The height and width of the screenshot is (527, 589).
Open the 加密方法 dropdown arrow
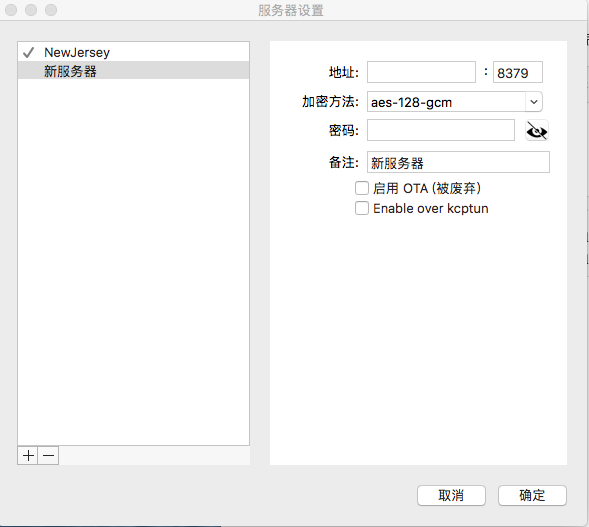[x=534, y=102]
